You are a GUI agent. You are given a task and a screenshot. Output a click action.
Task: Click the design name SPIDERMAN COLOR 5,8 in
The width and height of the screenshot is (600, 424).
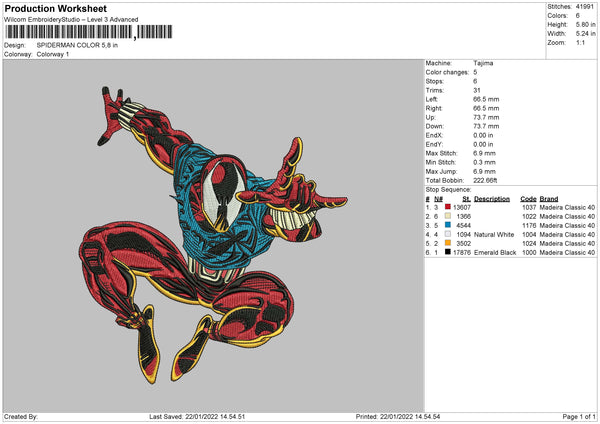[x=76, y=46]
